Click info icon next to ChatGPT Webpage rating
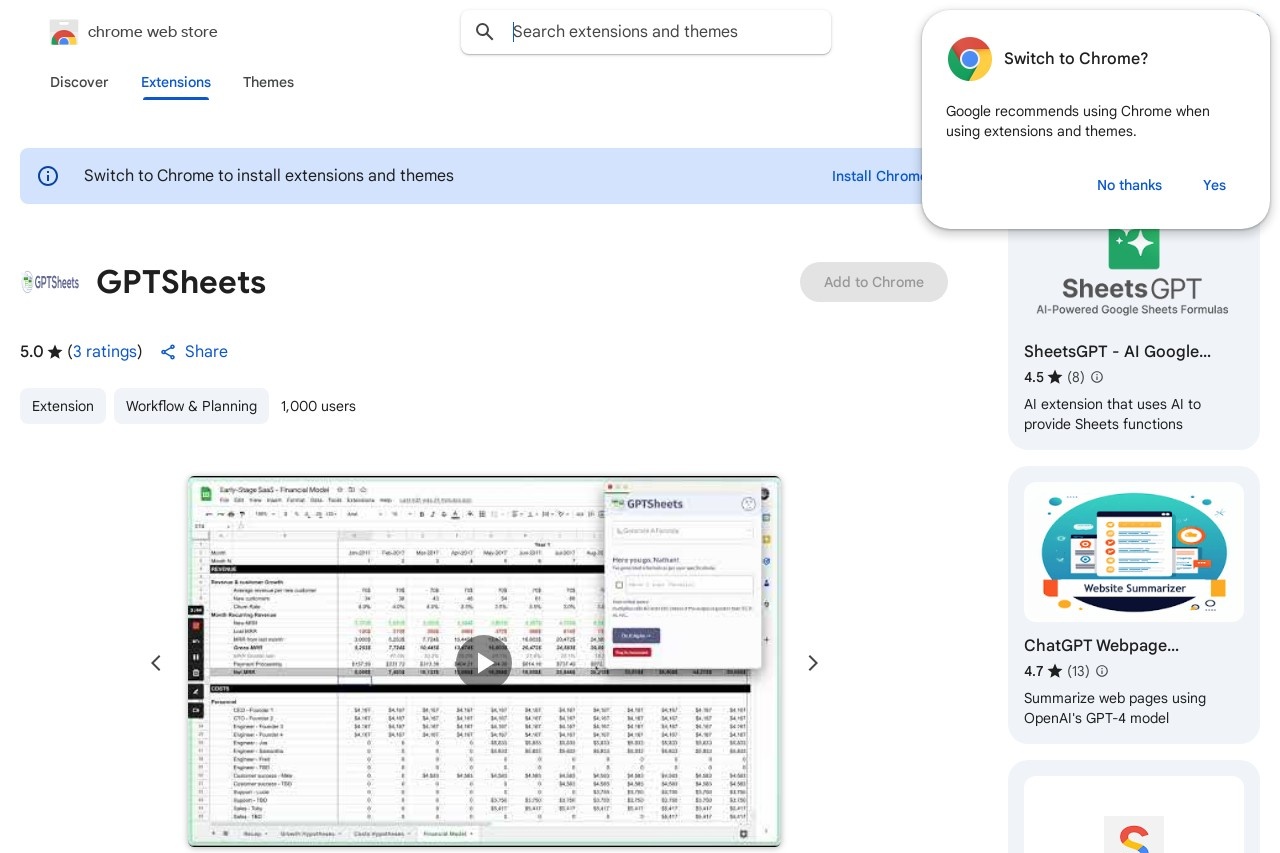The height and width of the screenshot is (853, 1280). point(1102,671)
